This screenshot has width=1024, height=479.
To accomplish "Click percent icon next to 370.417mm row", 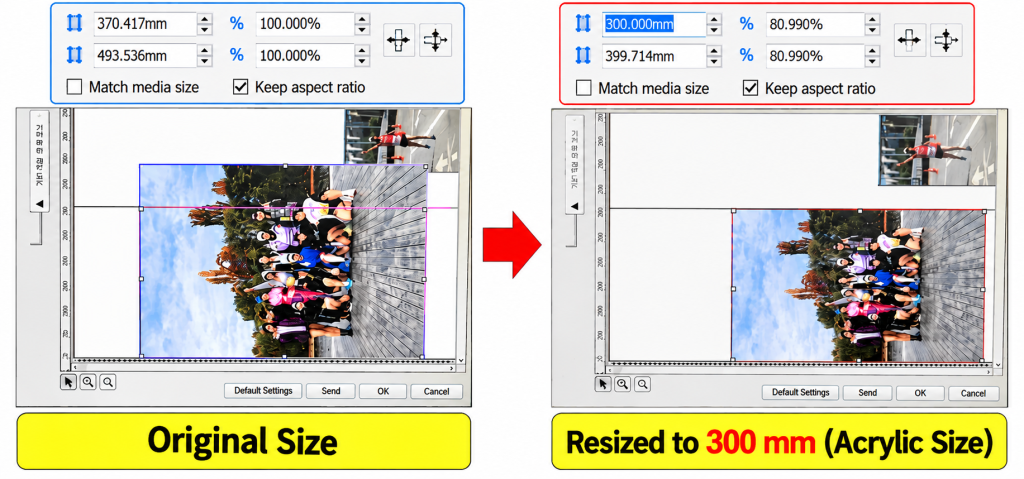I will (x=236, y=24).
